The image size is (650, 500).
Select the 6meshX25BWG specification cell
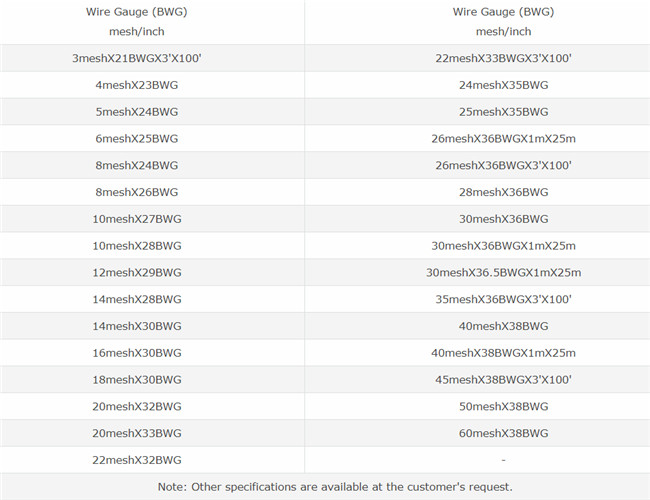(138, 139)
